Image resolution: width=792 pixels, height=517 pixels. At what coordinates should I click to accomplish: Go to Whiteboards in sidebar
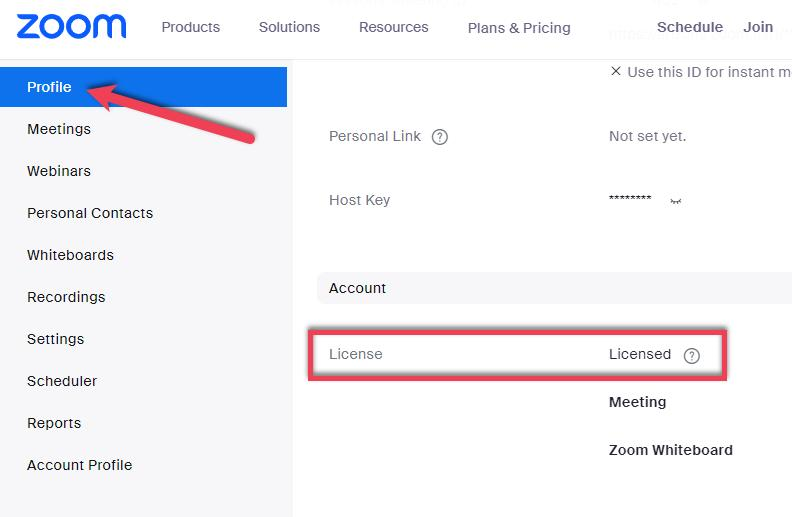pos(70,255)
